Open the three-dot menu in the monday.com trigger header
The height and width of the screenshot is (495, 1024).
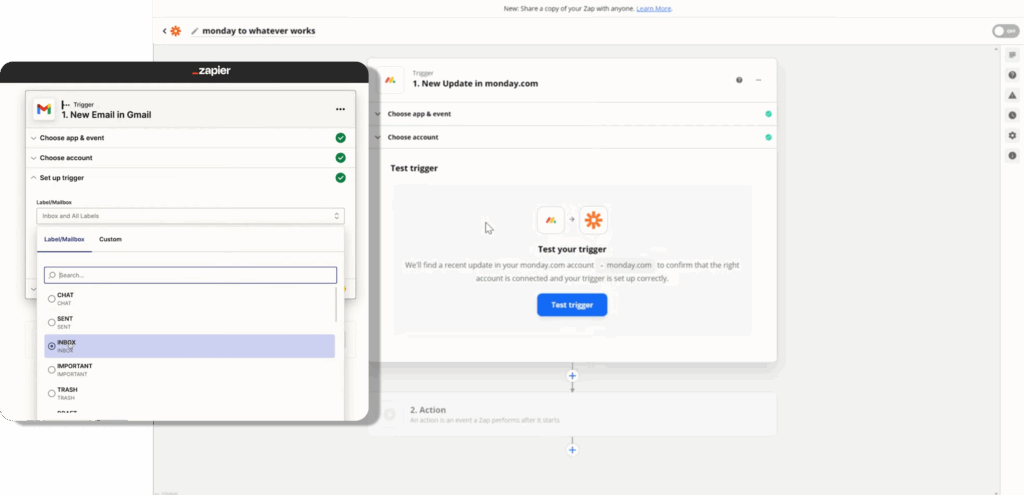[x=758, y=80]
